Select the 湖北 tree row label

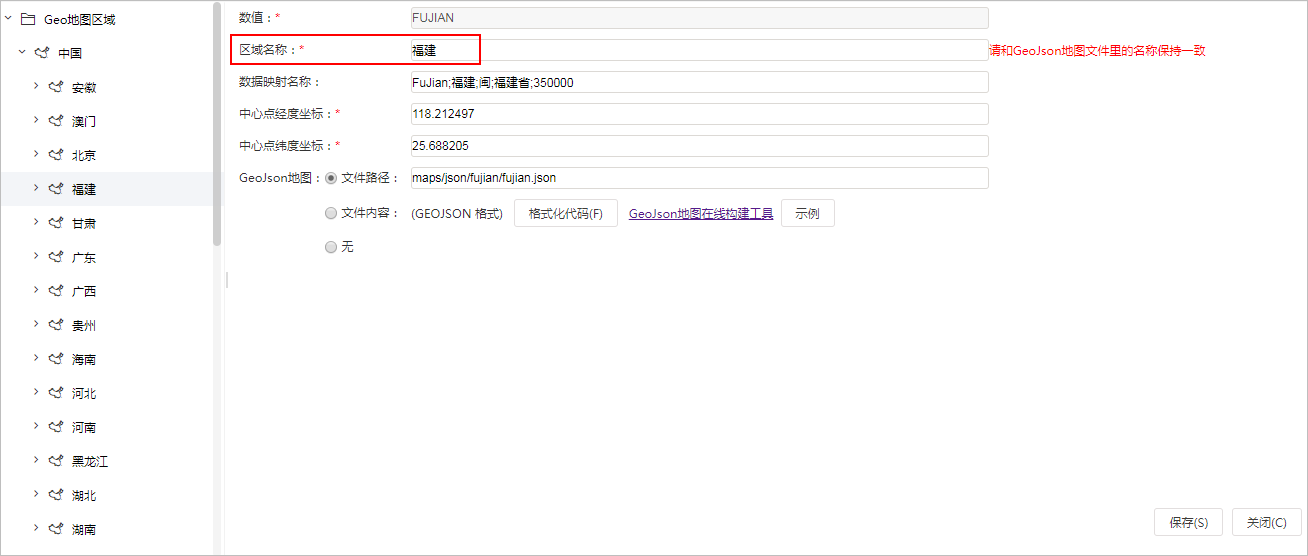click(84, 496)
